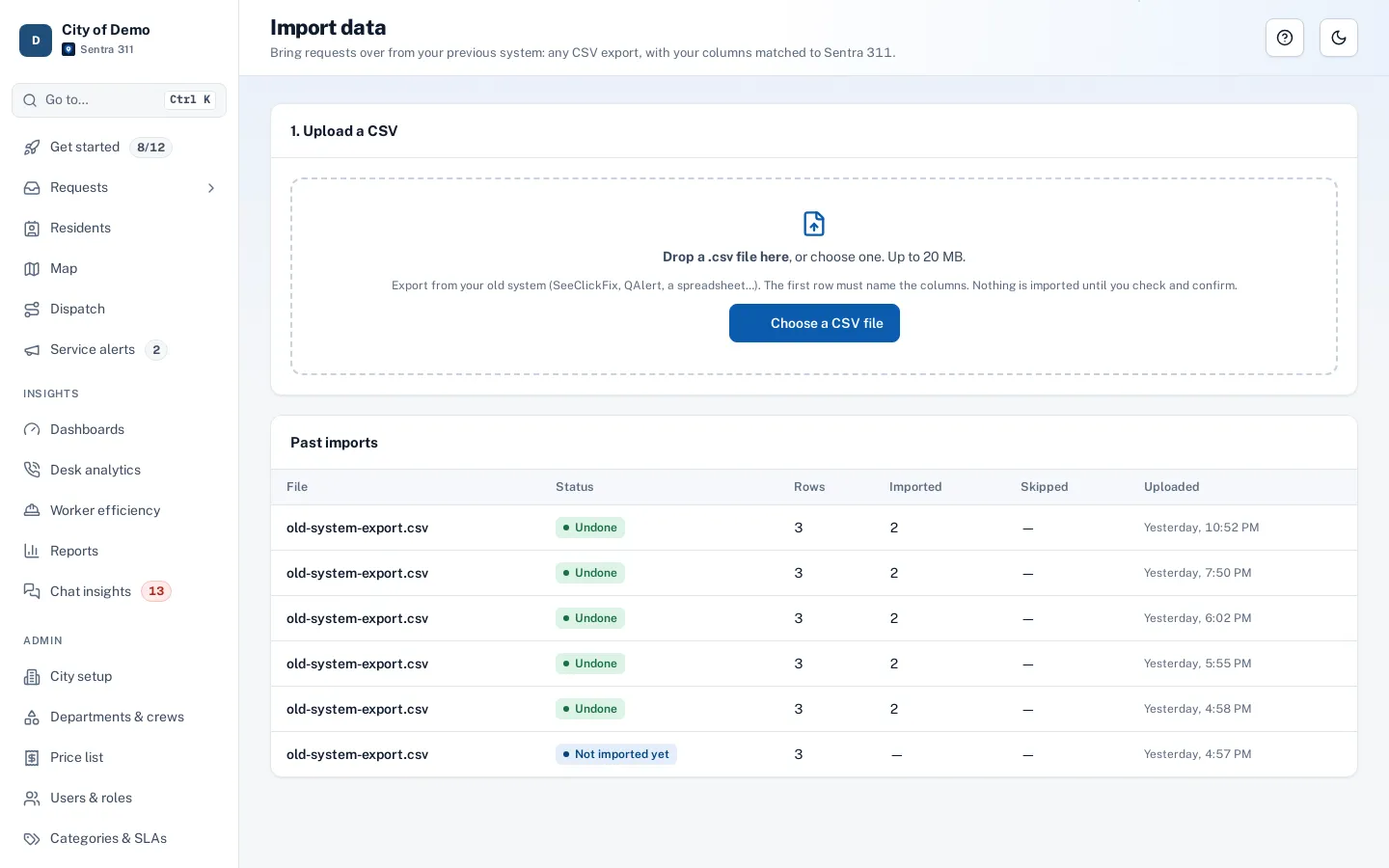Click the phone icon beside Desk analytics

tap(32, 471)
